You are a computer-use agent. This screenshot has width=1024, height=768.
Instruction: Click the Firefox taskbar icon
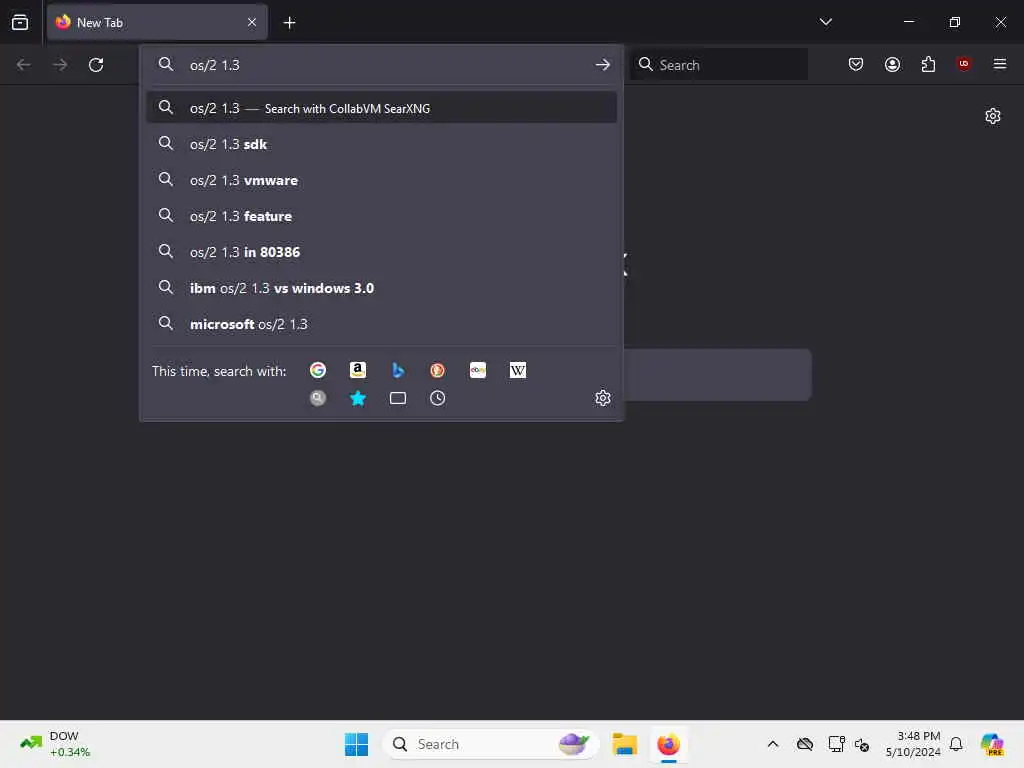point(668,744)
